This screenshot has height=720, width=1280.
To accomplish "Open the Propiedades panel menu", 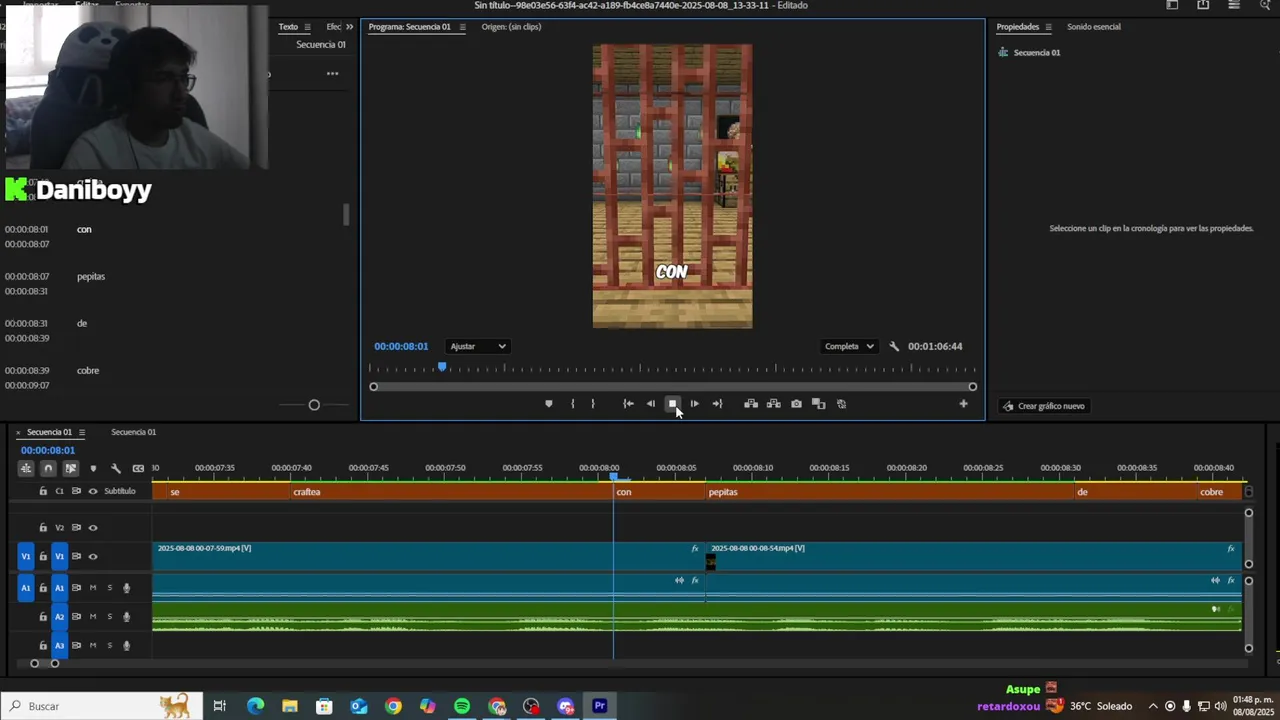I will 1048,27.
